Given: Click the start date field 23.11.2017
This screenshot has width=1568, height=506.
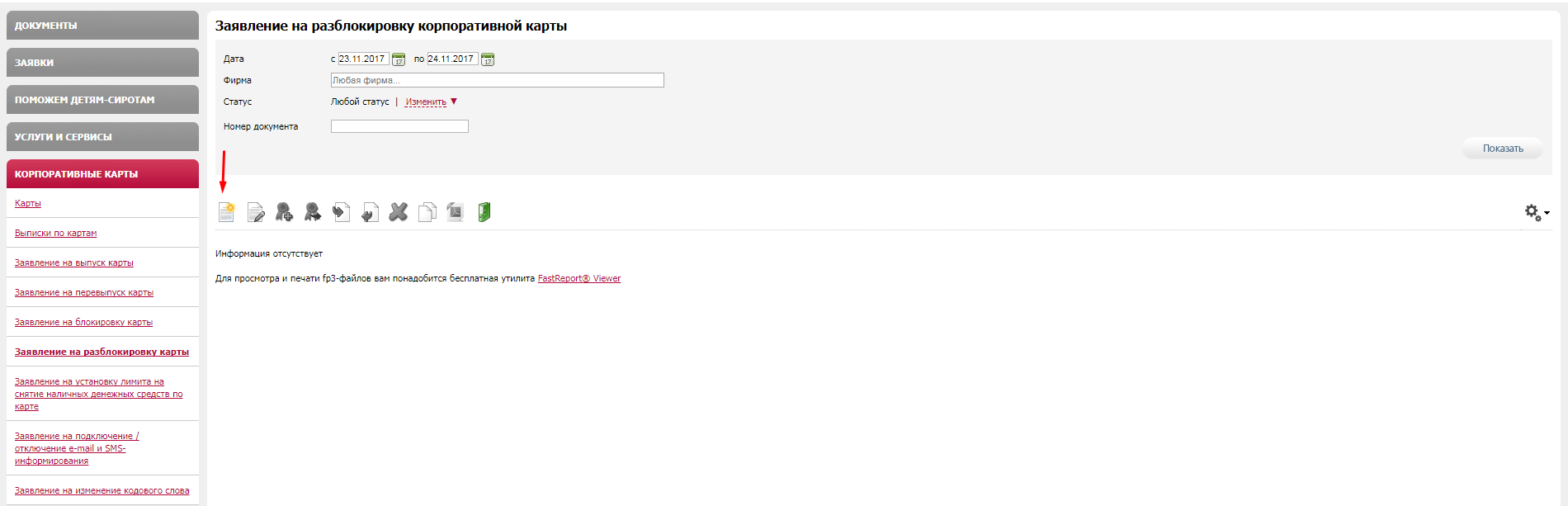Looking at the screenshot, I should [x=363, y=59].
